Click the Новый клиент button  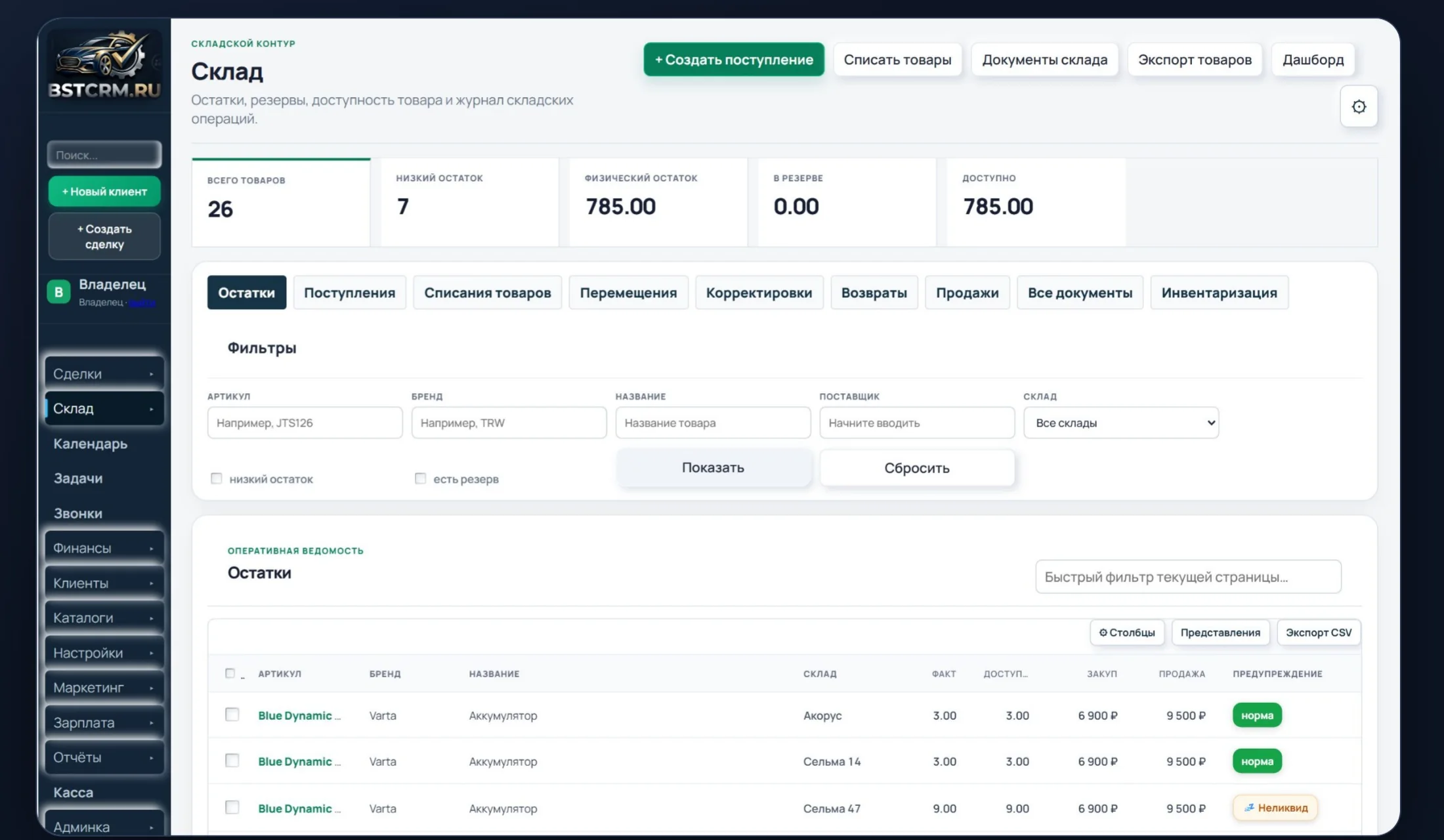tap(104, 192)
